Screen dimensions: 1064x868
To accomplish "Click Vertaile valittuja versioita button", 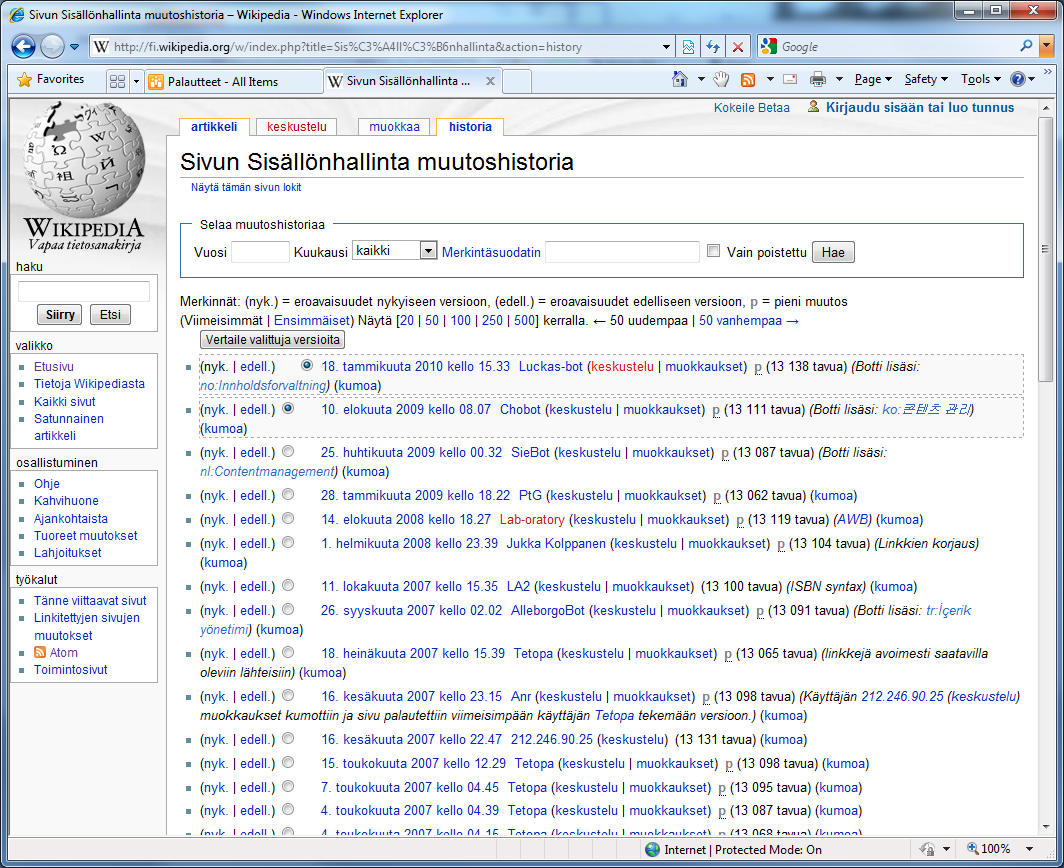I will (272, 339).
